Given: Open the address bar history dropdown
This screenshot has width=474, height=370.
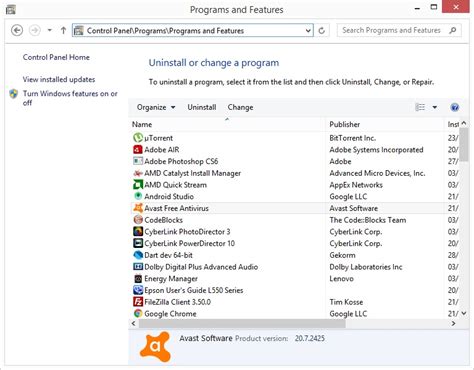Looking at the screenshot, I should click(x=308, y=31).
